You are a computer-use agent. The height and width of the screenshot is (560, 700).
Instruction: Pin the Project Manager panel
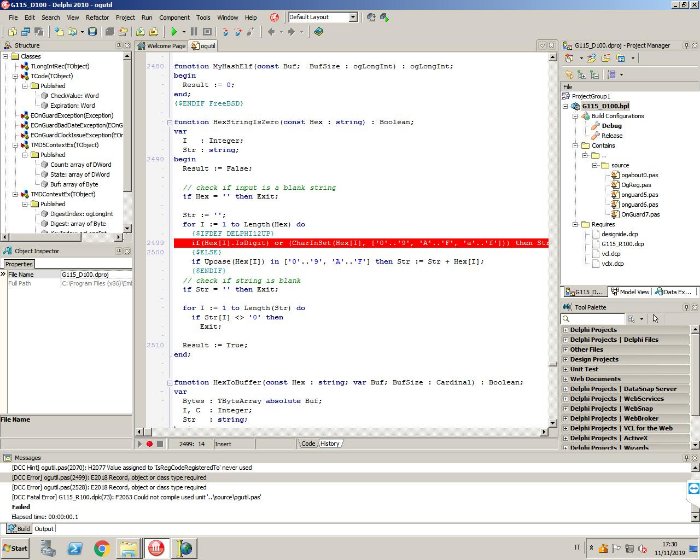point(686,46)
